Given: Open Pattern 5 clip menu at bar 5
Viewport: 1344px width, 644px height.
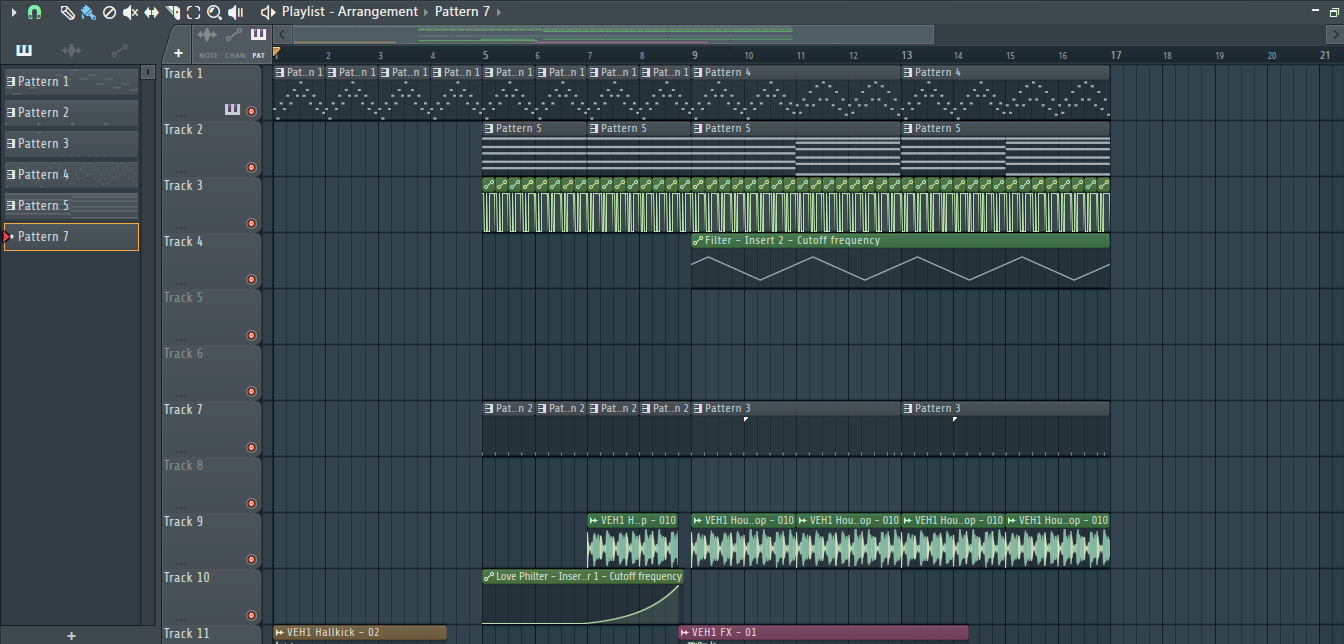Looking at the screenshot, I should (489, 129).
